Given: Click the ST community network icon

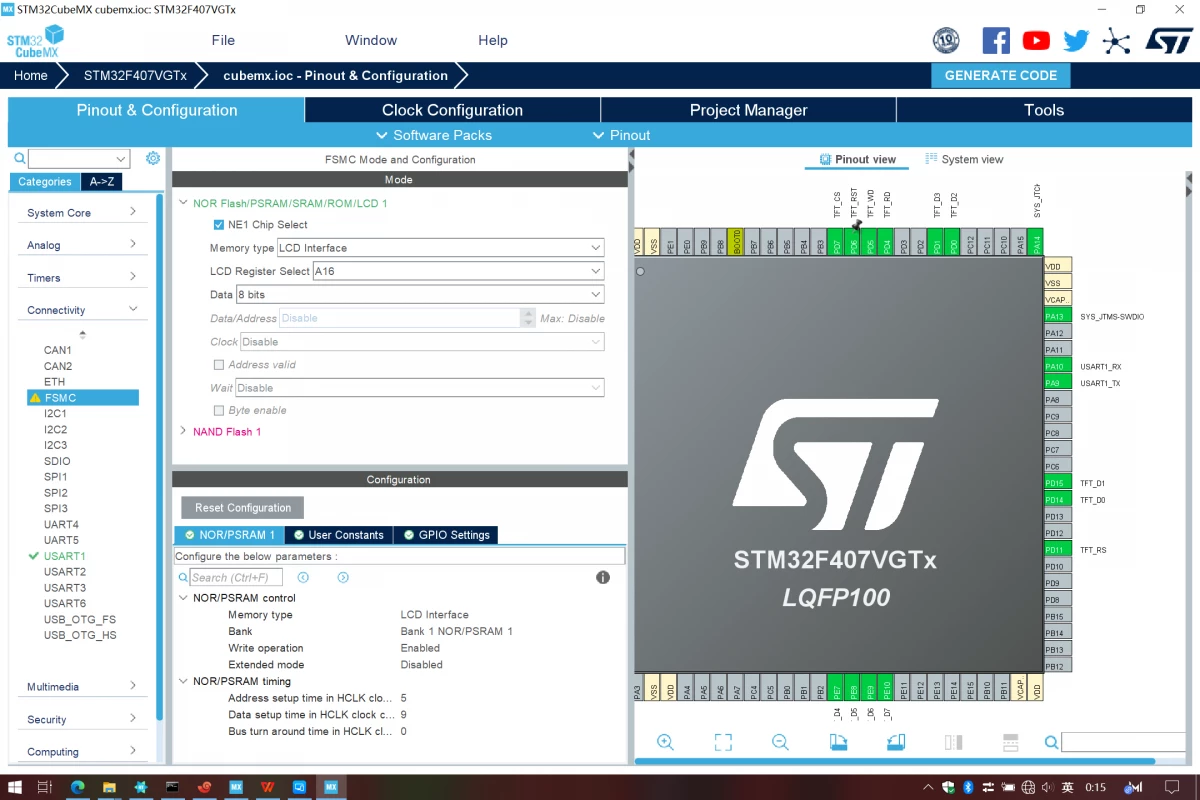Looking at the screenshot, I should (1116, 40).
